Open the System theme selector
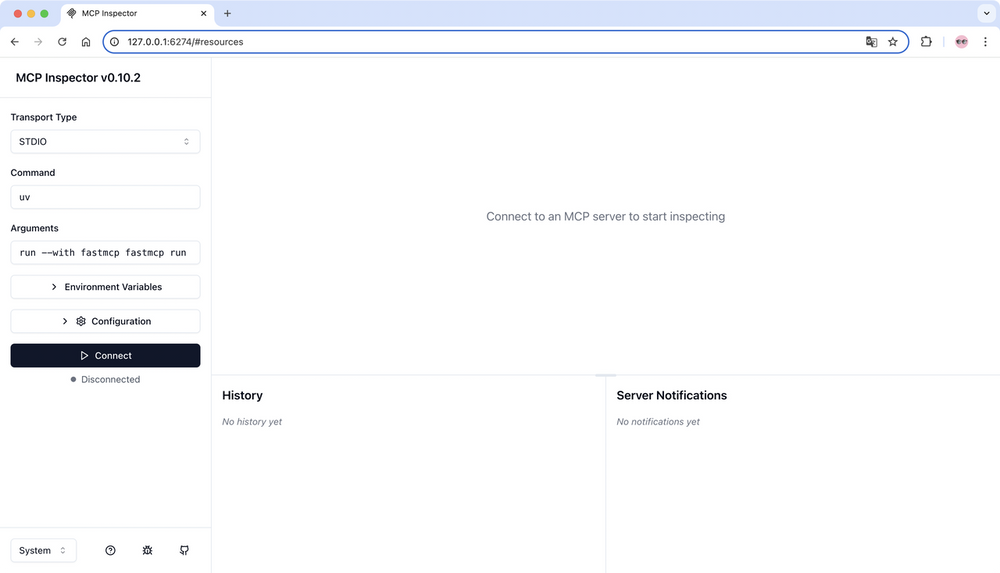The width and height of the screenshot is (1000, 573). (x=43, y=550)
